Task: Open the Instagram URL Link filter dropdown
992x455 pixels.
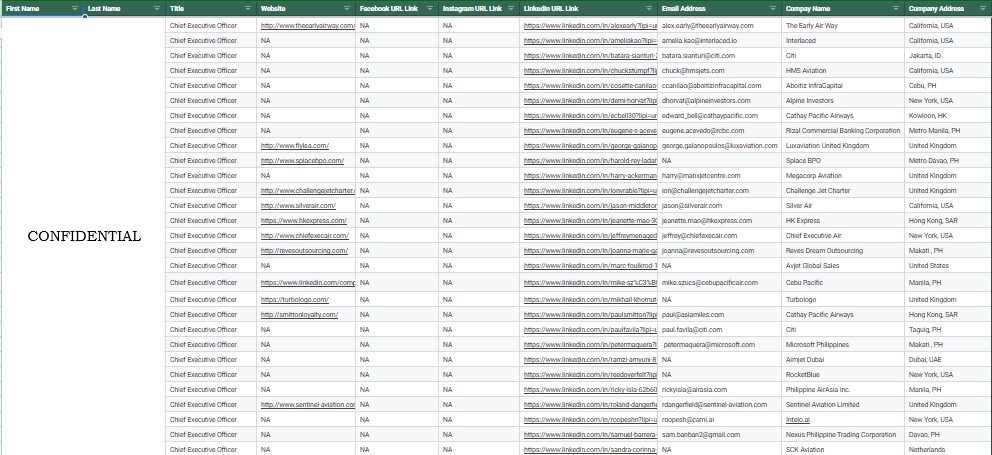Action: point(511,9)
